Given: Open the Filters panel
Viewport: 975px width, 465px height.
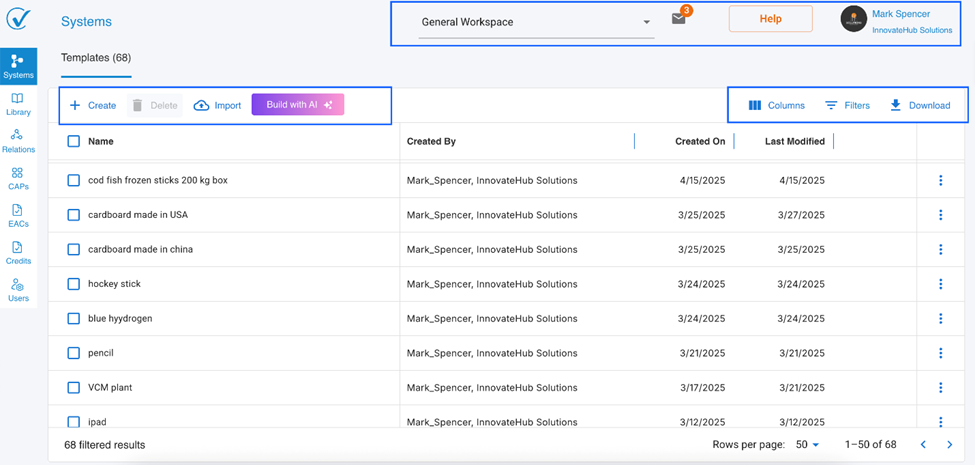Looking at the screenshot, I should point(847,105).
